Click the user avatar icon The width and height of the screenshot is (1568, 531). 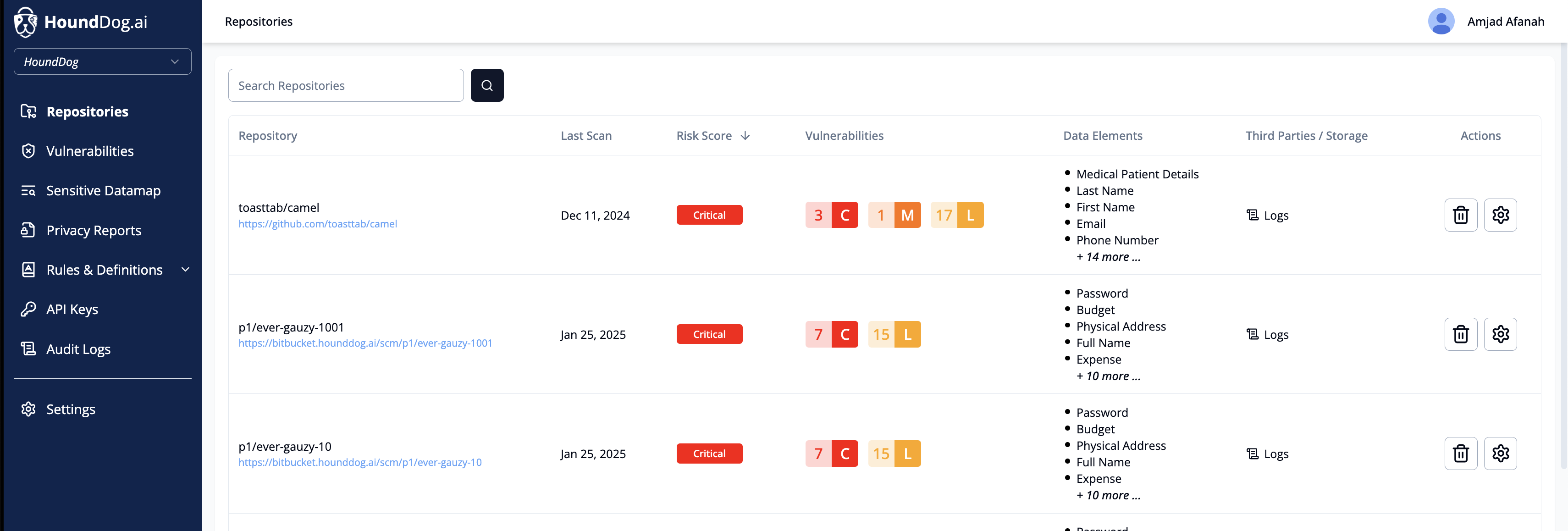(x=1441, y=21)
